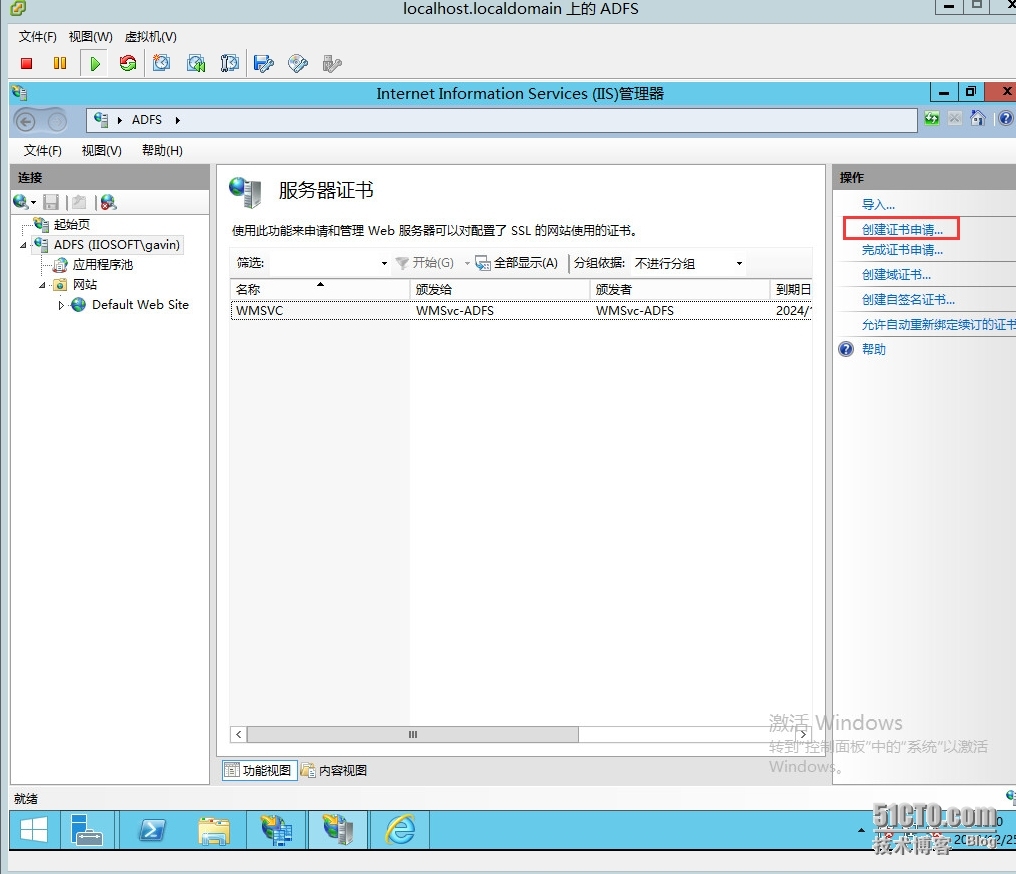1016x874 pixels.
Task: Open Server Manager from taskbar
Action: pyautogui.click(x=87, y=829)
